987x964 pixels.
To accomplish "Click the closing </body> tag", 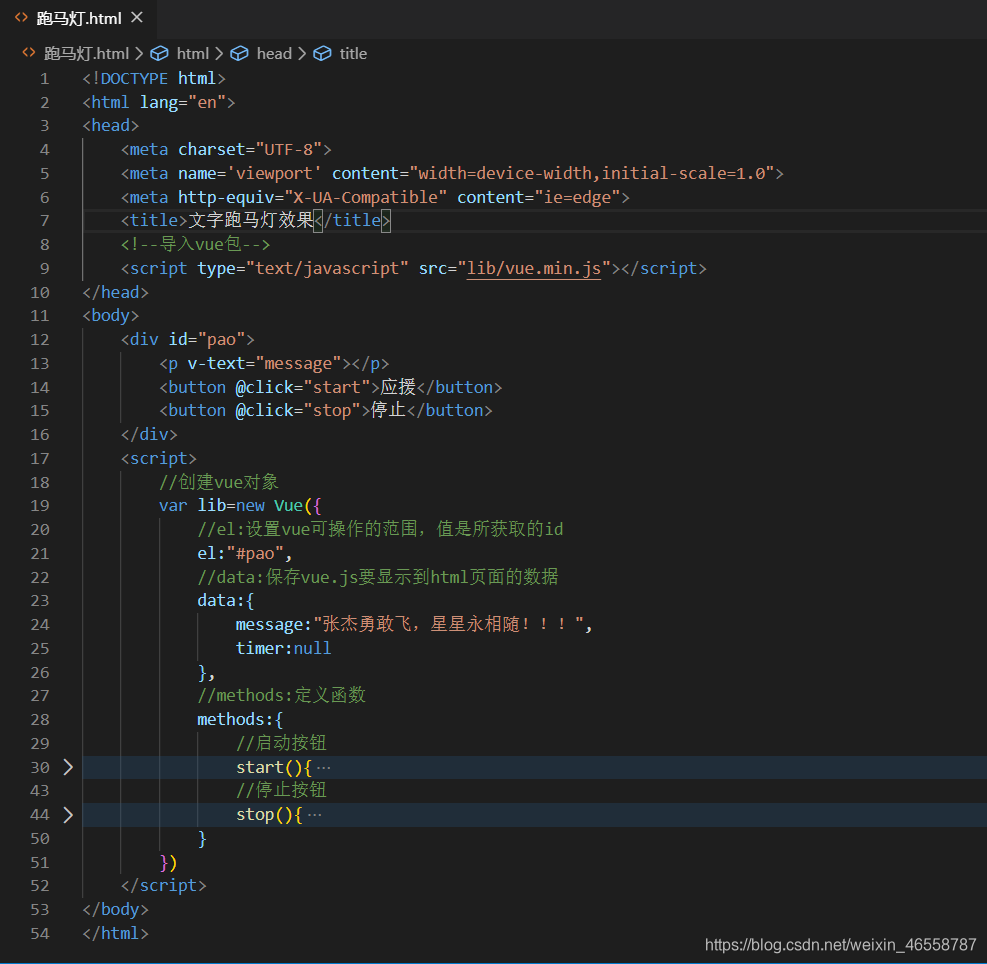I will click(x=116, y=910).
